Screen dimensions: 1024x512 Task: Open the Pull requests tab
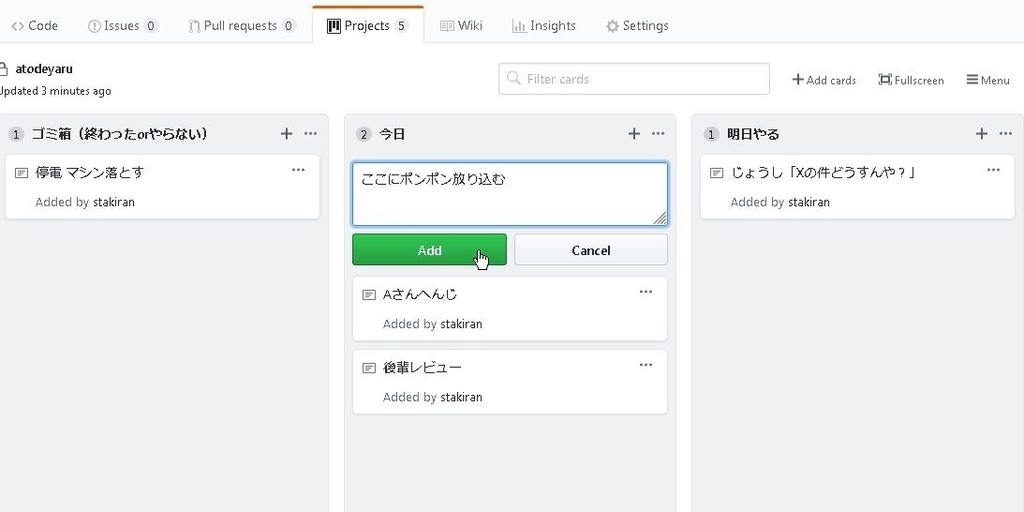point(242,25)
